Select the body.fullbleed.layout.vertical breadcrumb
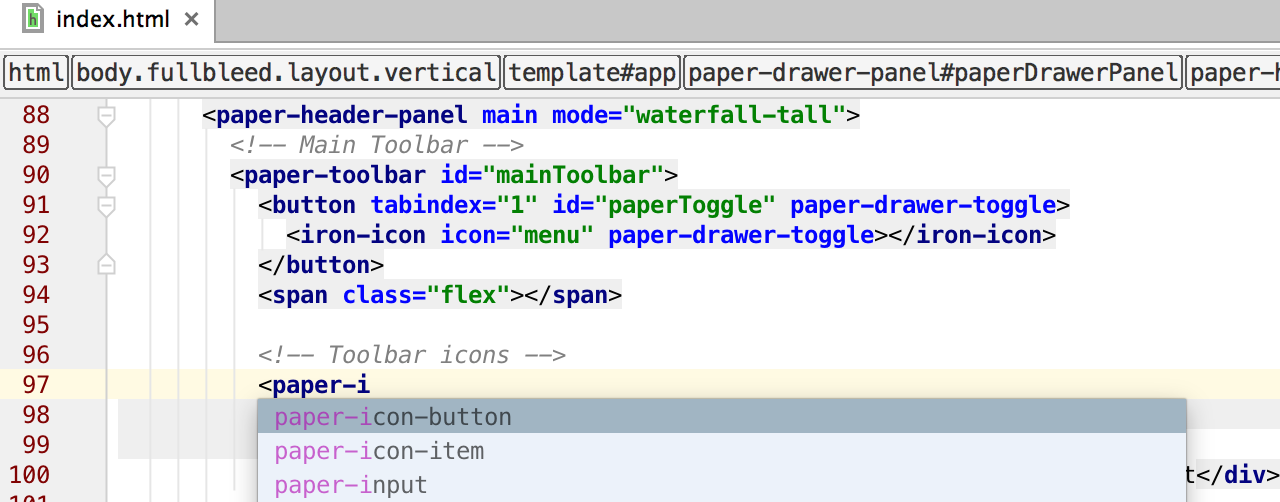Viewport: 1280px width, 502px height. coord(286,72)
